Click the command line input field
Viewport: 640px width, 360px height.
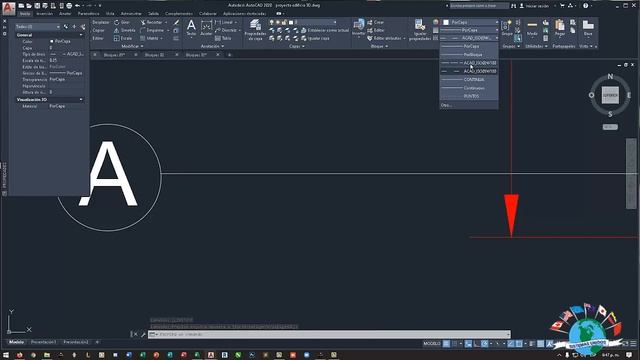330,334
